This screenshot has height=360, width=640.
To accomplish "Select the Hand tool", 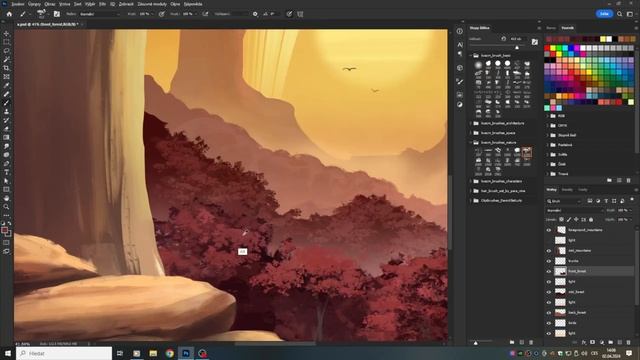I will coord(6,198).
